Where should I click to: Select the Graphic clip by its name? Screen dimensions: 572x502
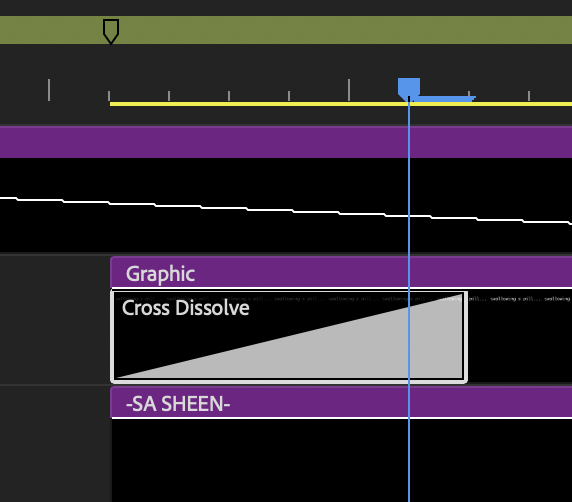click(160, 274)
